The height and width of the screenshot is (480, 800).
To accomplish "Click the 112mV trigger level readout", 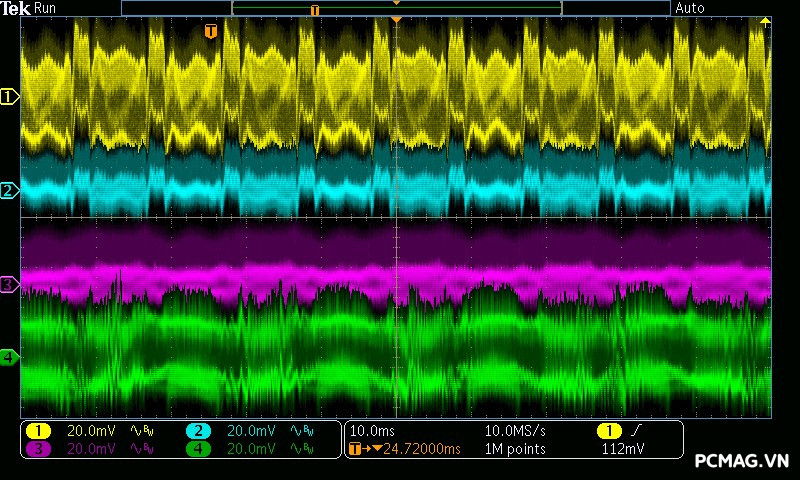I will click(622, 449).
